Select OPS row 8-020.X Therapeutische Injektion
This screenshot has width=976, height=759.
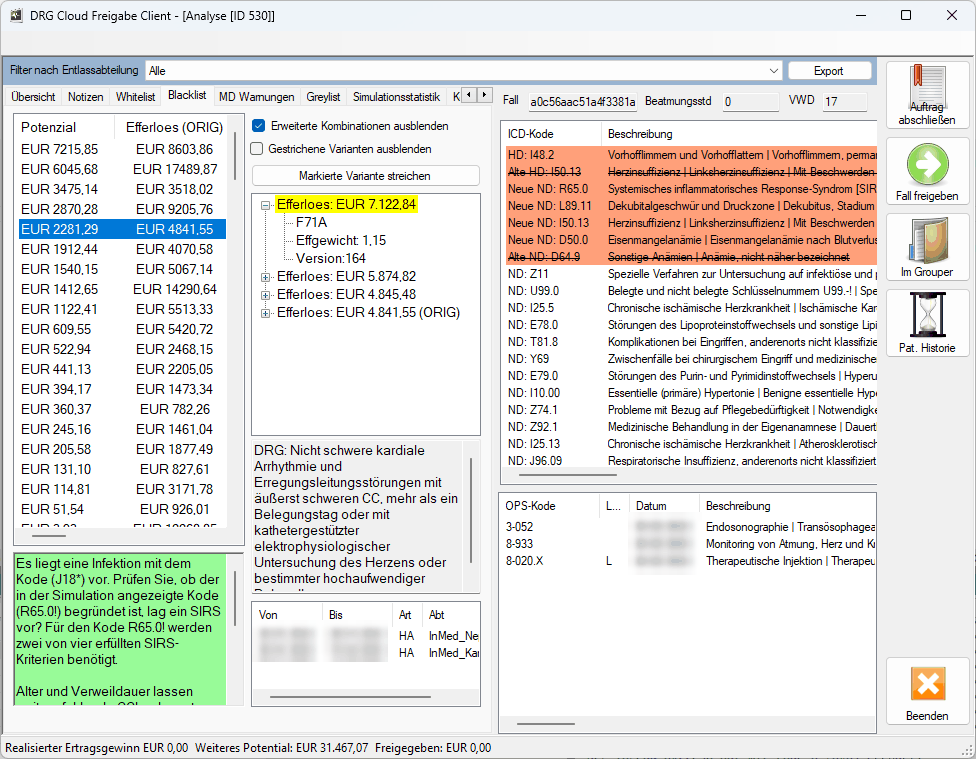tap(688, 561)
